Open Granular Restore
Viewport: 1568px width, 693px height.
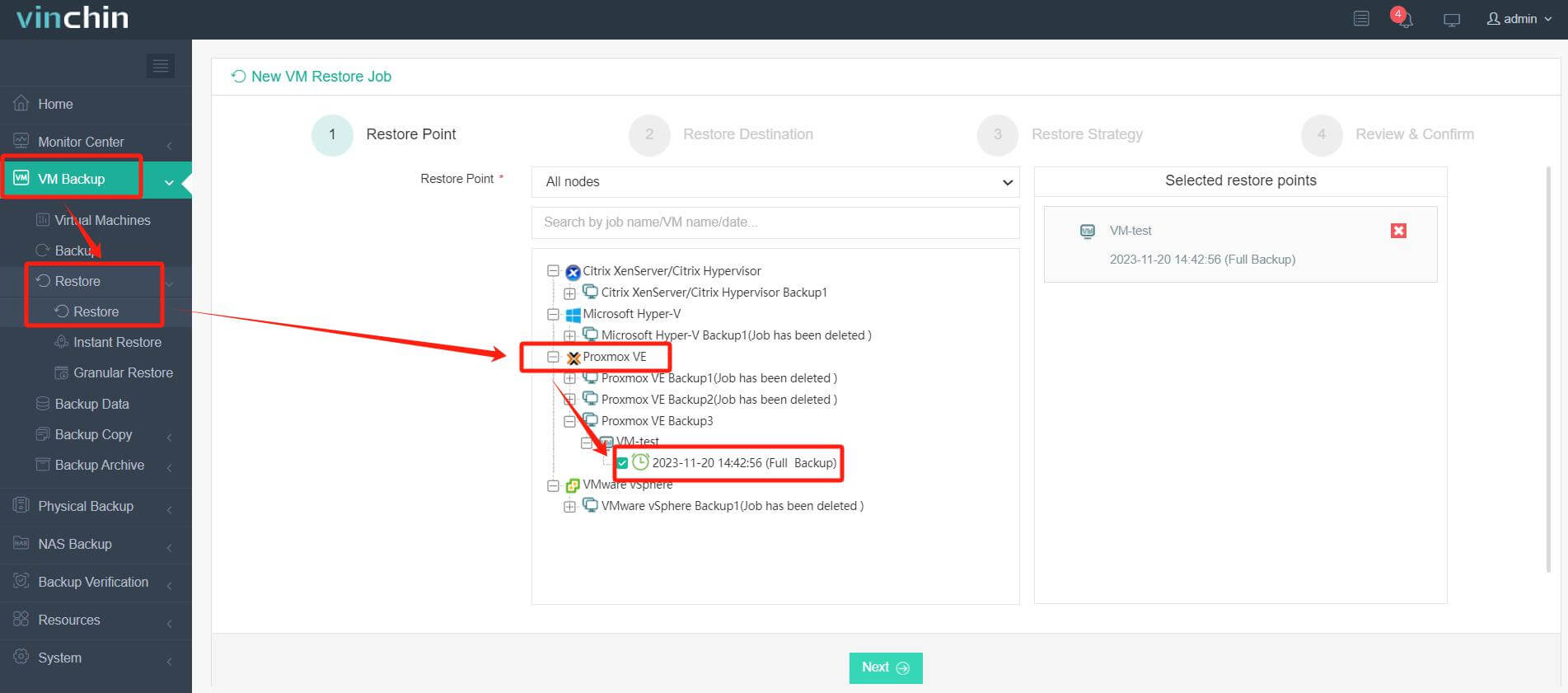[x=123, y=372]
